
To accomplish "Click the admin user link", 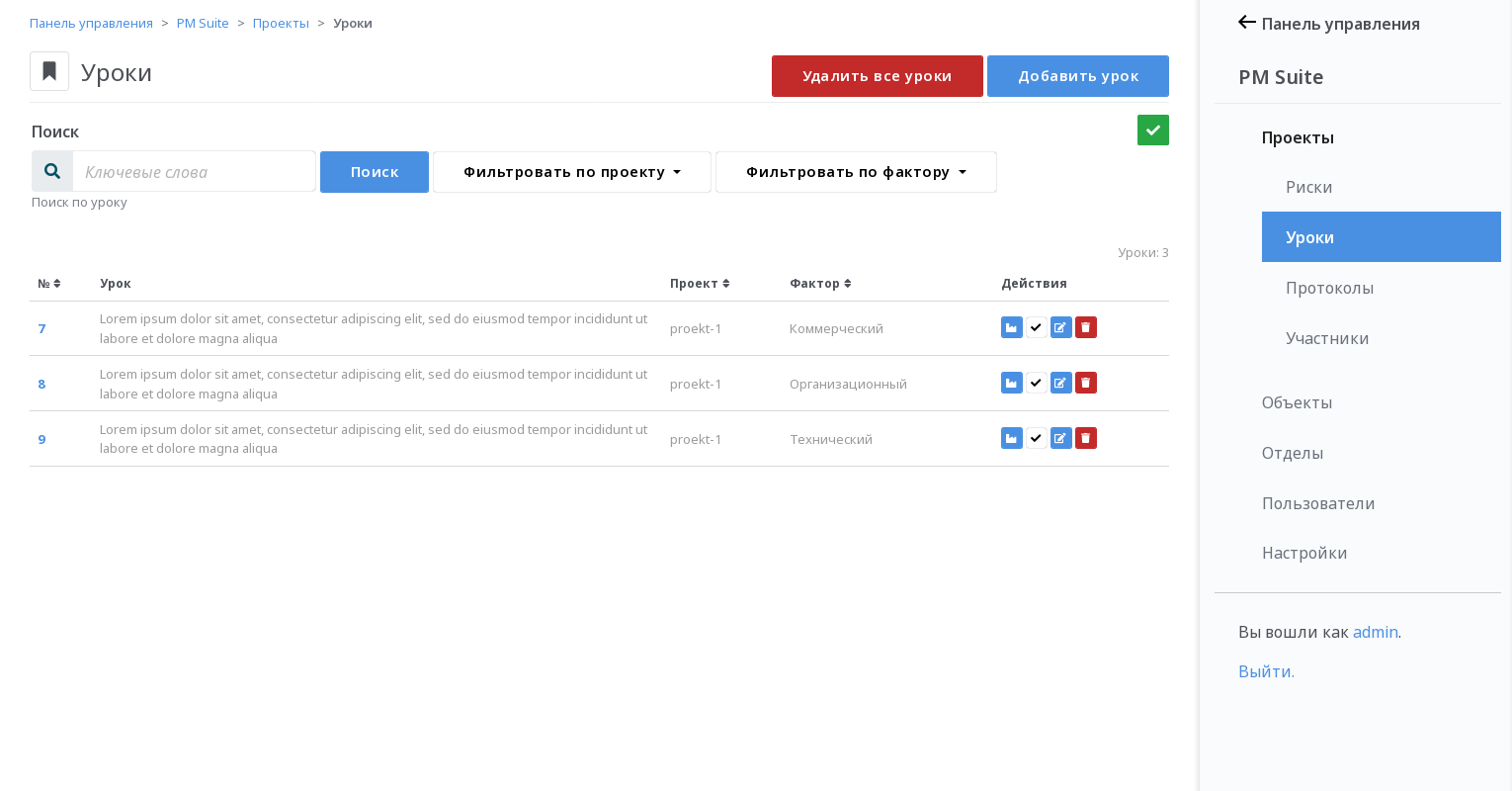I will click(x=1376, y=632).
